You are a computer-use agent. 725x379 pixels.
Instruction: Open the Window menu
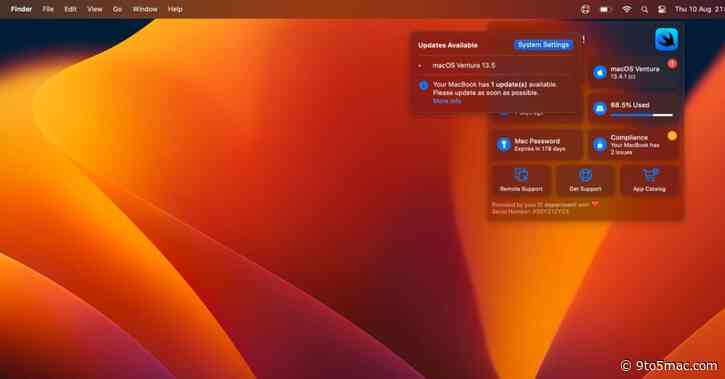click(145, 9)
